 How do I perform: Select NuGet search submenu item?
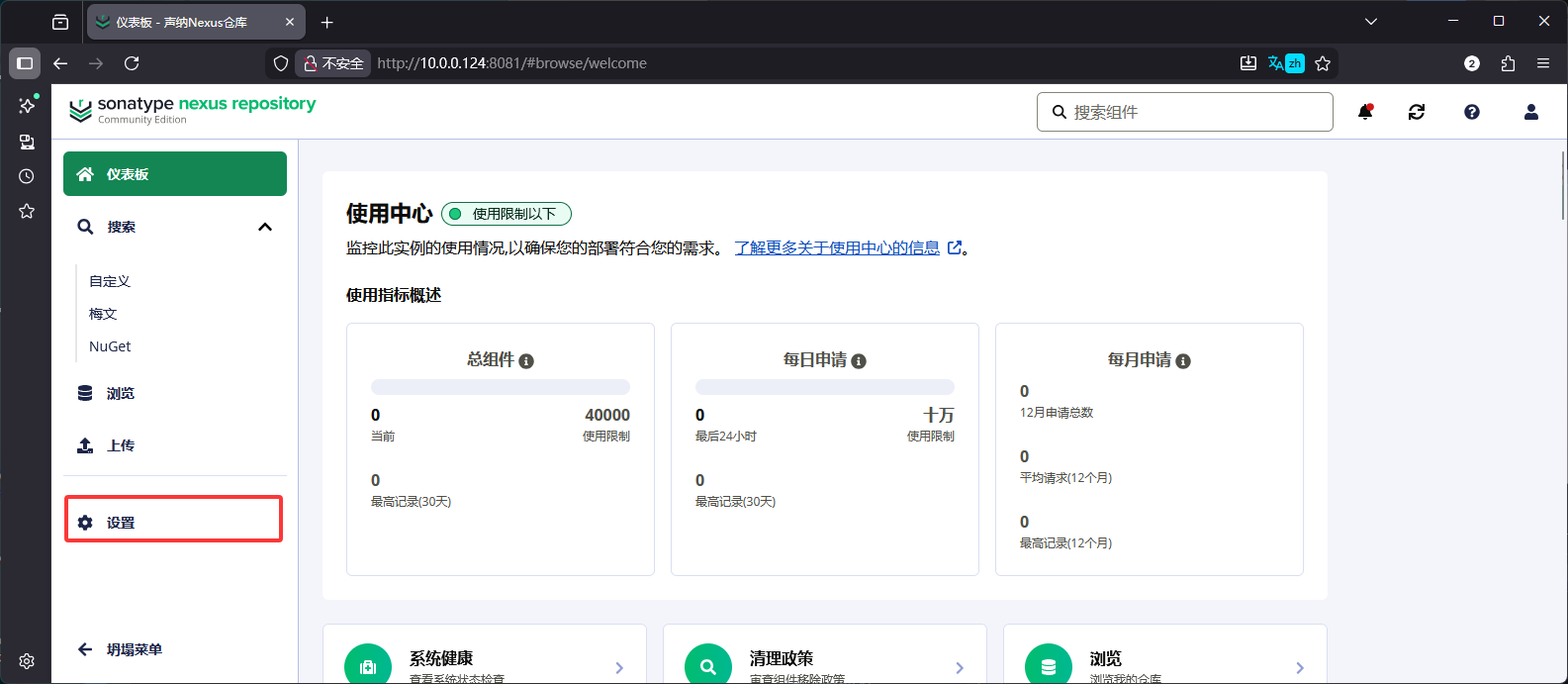click(x=110, y=346)
